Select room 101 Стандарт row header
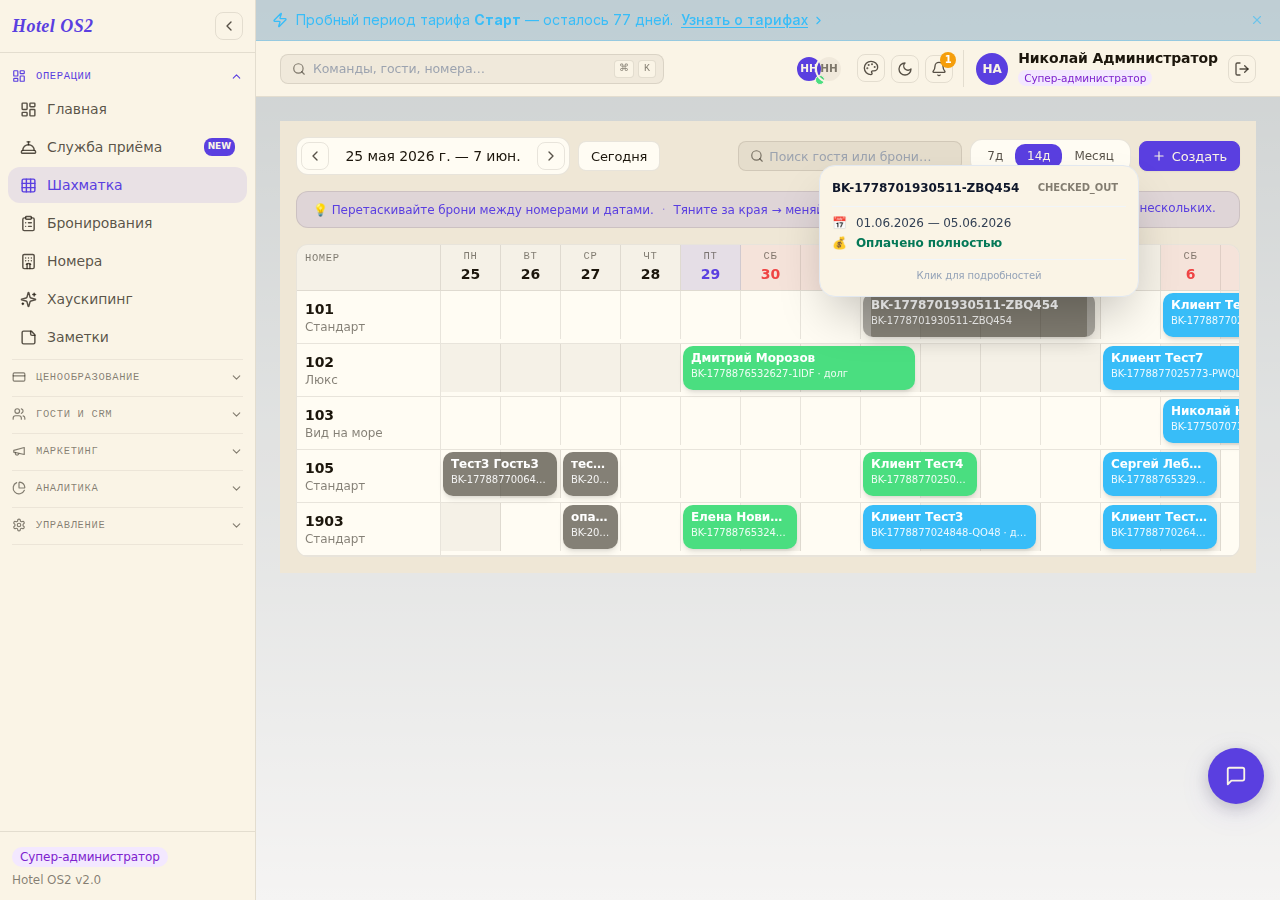This screenshot has width=1280, height=900. tap(368, 317)
